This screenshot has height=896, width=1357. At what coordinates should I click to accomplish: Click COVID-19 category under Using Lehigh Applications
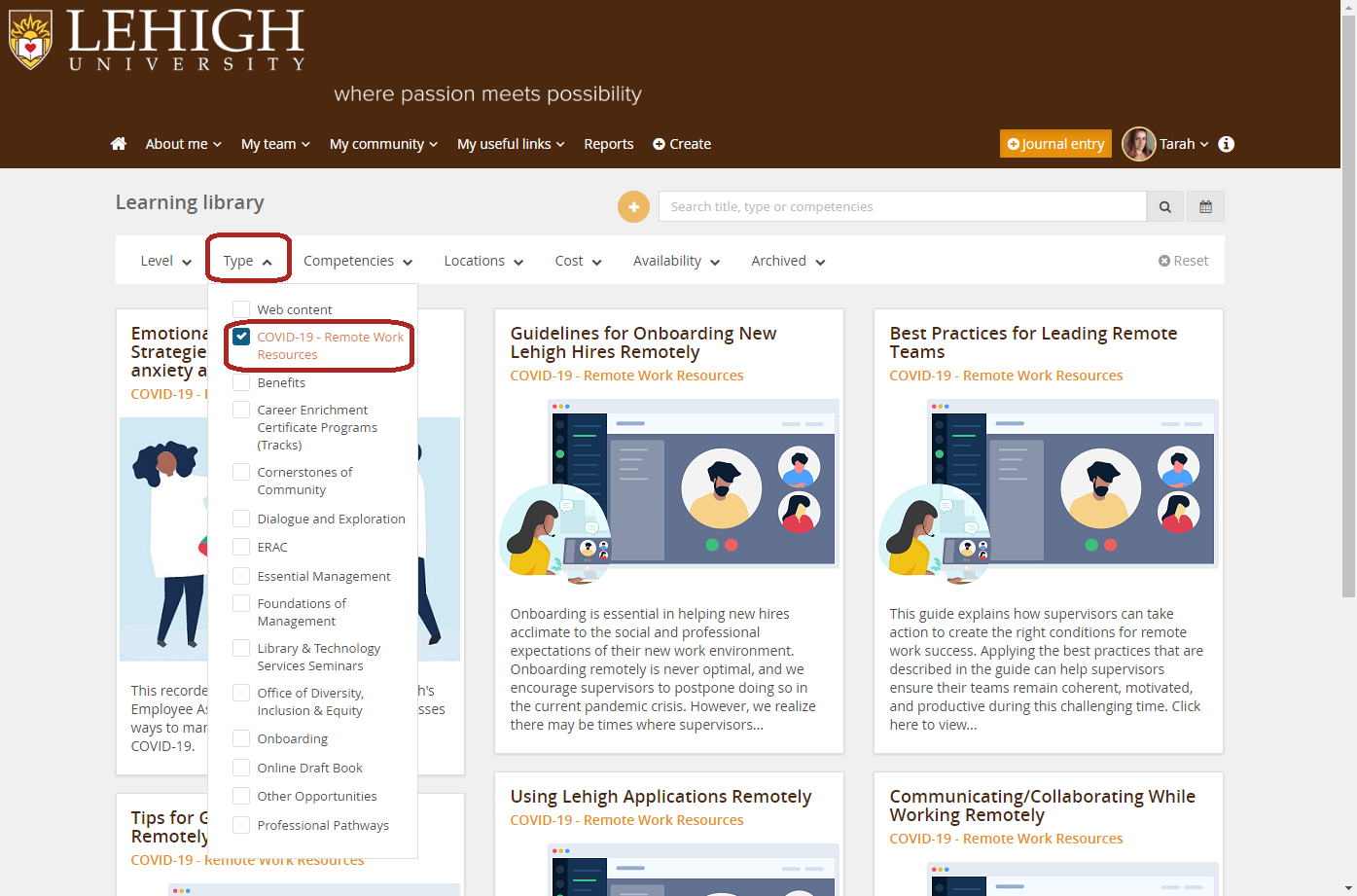tap(626, 820)
